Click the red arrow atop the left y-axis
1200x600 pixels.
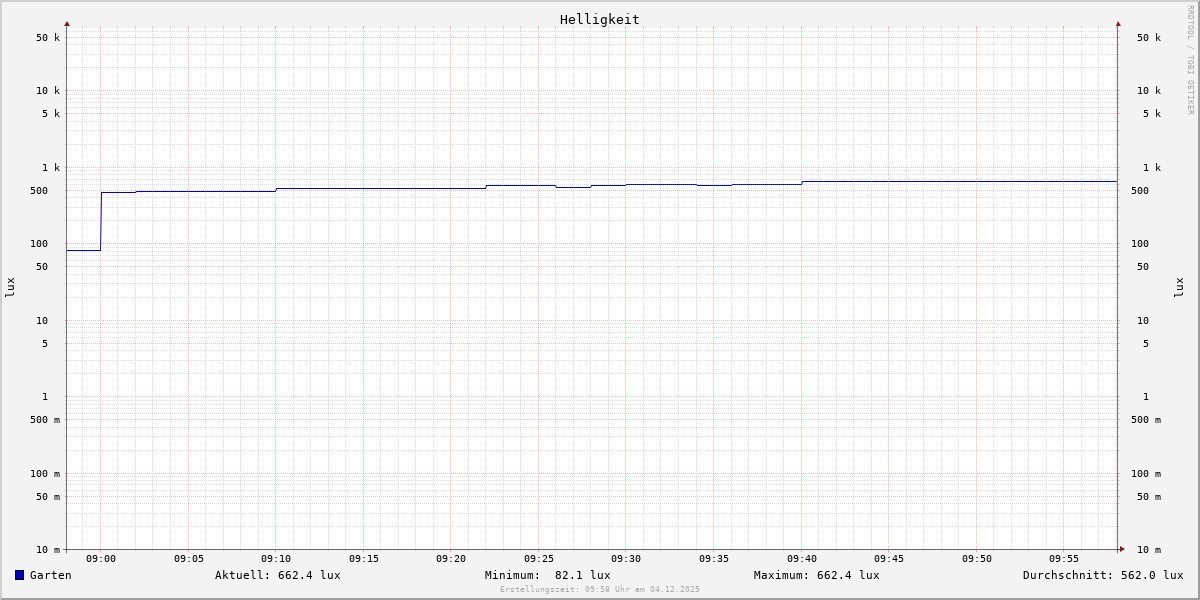[x=67, y=23]
